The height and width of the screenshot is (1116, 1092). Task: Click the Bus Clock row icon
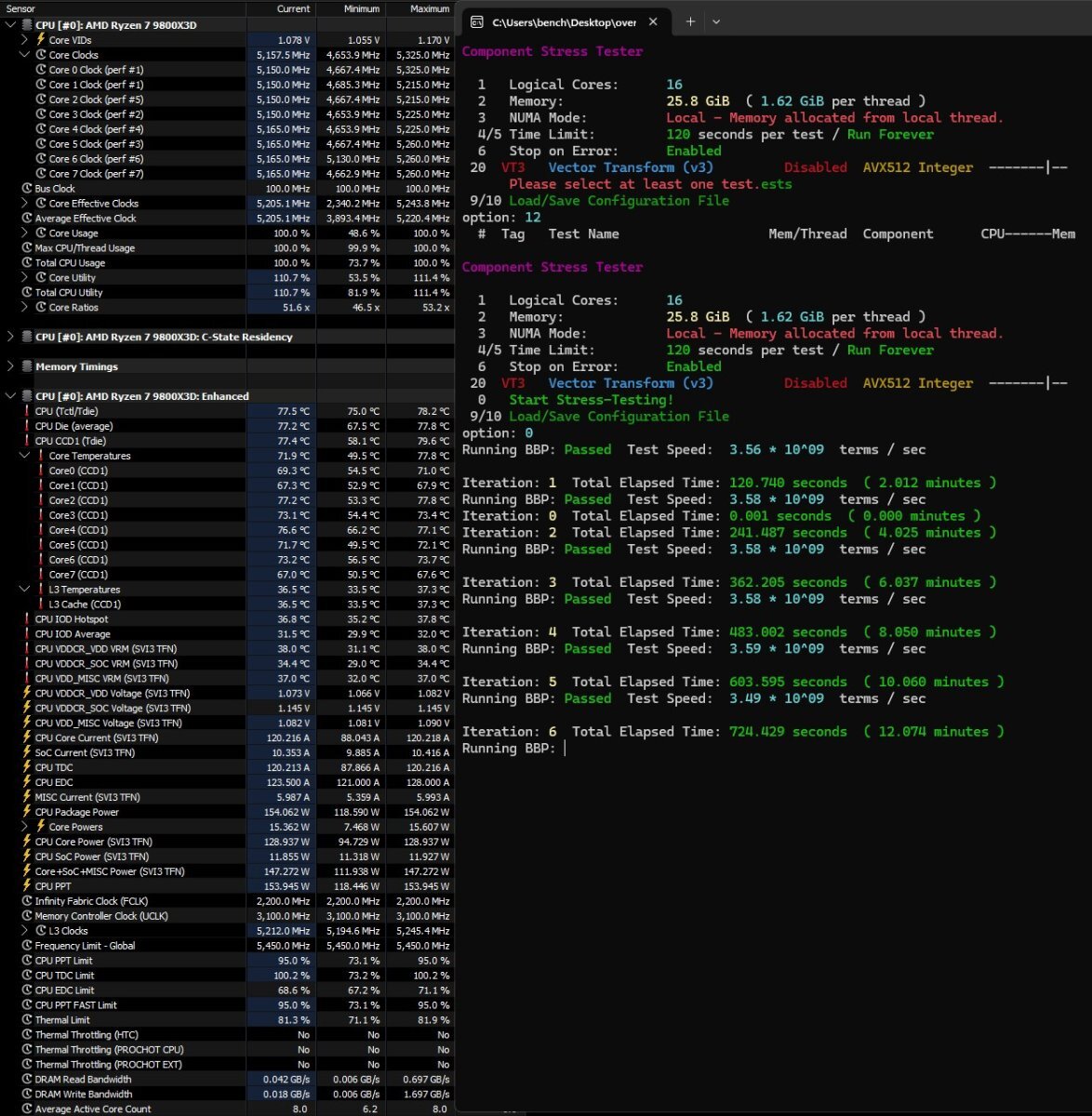pyautogui.click(x=27, y=189)
